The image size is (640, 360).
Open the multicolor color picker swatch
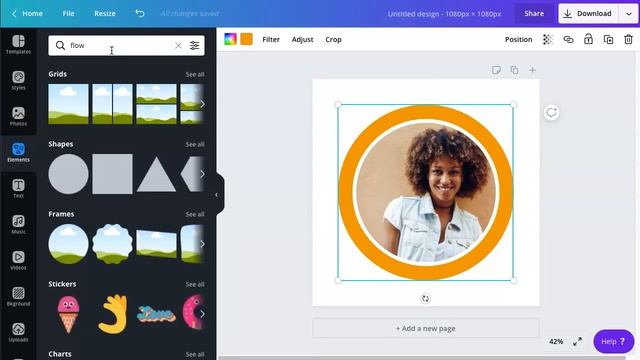click(231, 39)
